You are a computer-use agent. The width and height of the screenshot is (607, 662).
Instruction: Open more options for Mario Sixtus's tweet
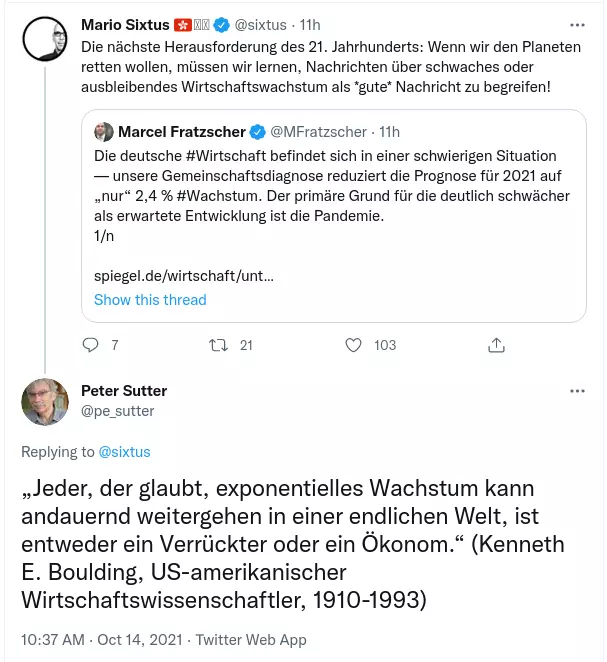point(577,25)
